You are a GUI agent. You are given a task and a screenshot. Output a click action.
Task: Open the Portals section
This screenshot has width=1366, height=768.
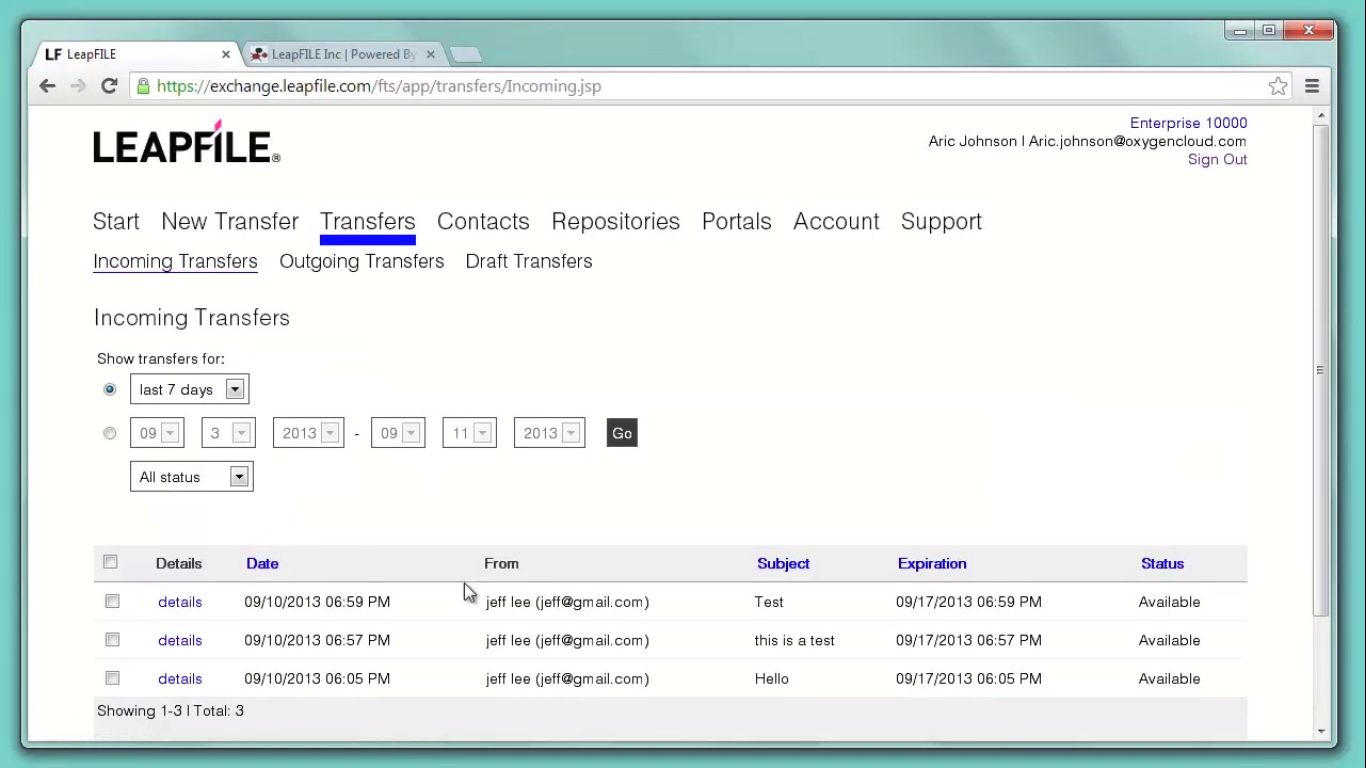click(x=737, y=221)
